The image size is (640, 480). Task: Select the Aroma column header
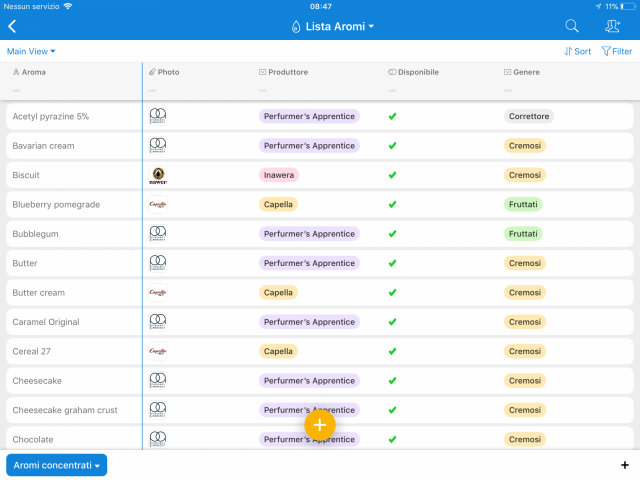(29, 72)
